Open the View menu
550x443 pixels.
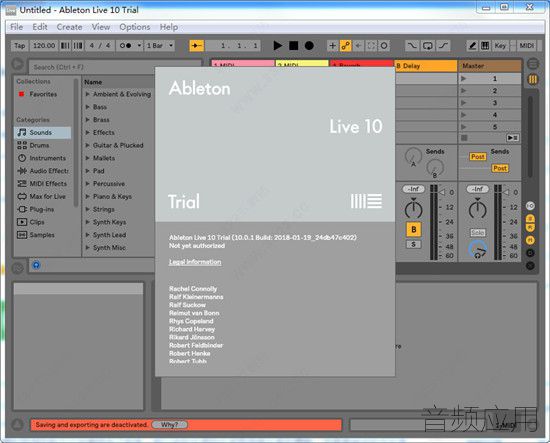click(x=101, y=27)
